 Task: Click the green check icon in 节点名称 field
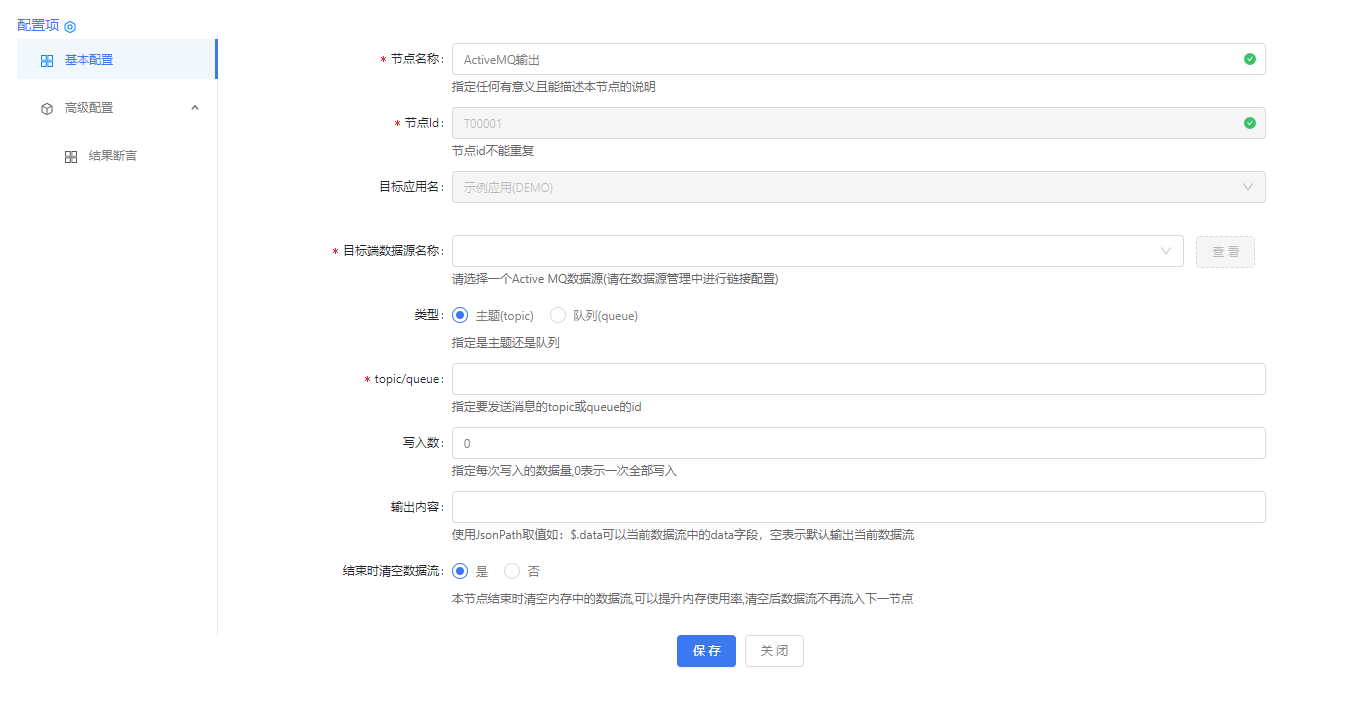click(1249, 59)
